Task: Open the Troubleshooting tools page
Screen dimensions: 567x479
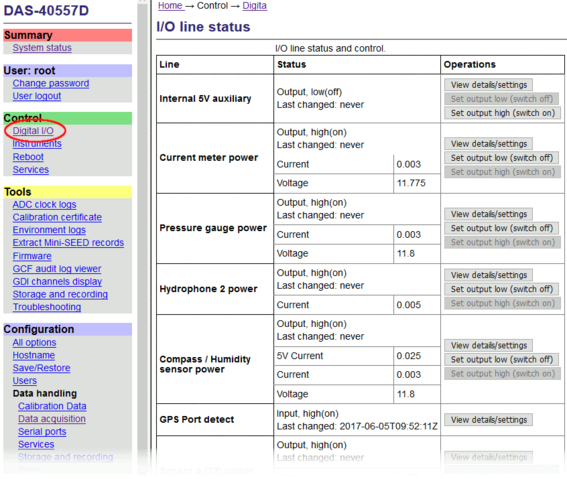Action: 47,307
